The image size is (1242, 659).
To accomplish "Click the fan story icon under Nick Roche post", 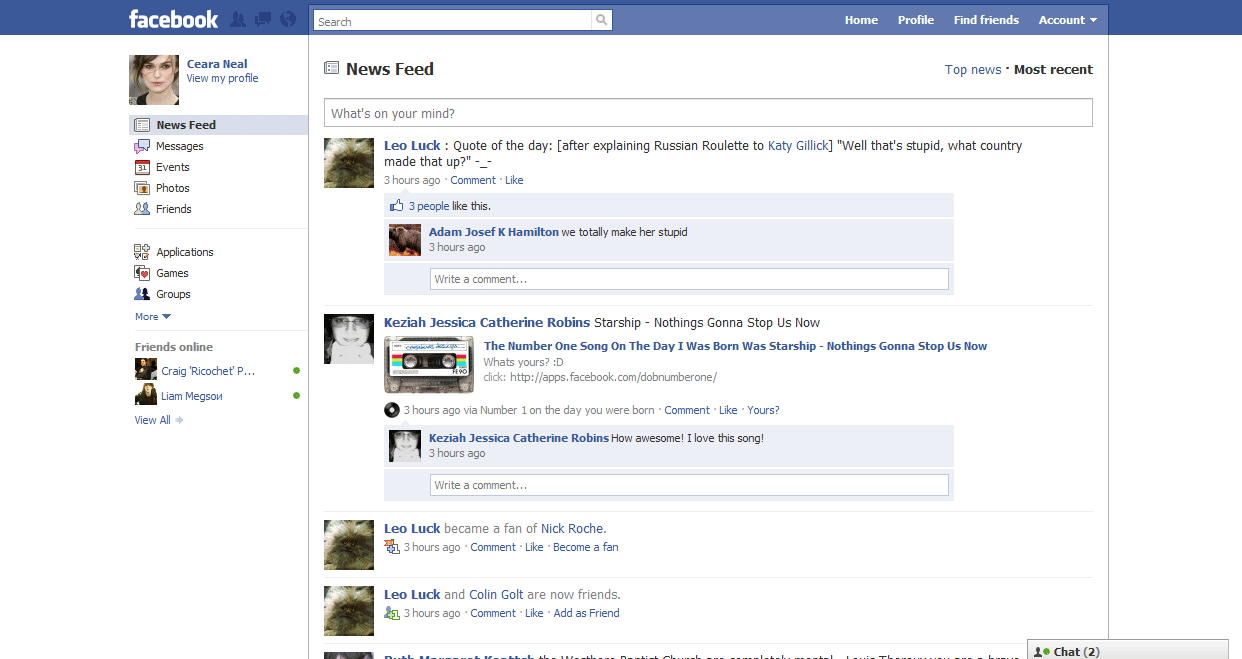I will (x=392, y=547).
